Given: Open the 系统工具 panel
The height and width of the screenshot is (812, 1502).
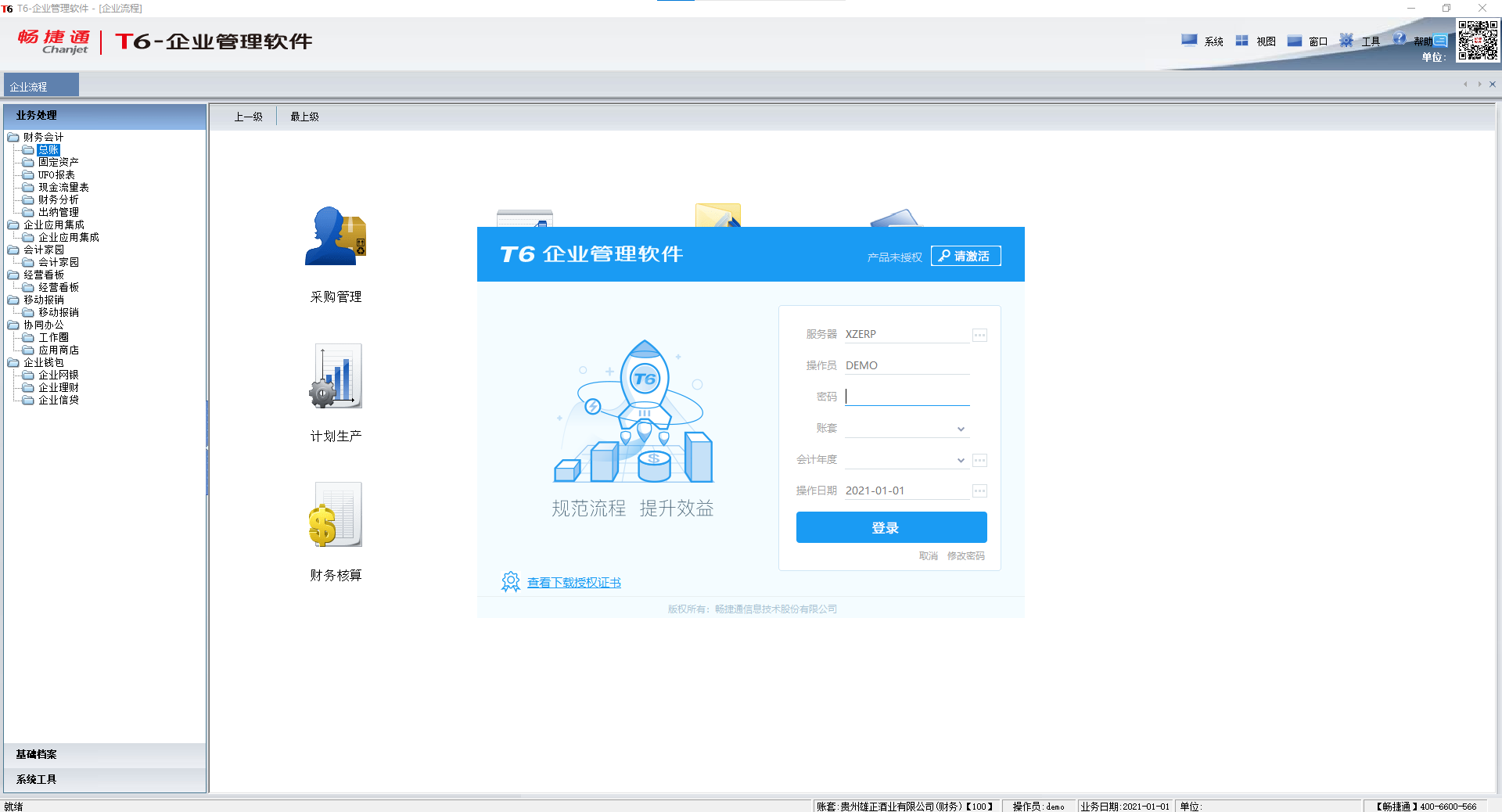Looking at the screenshot, I should pyautogui.click(x=105, y=779).
